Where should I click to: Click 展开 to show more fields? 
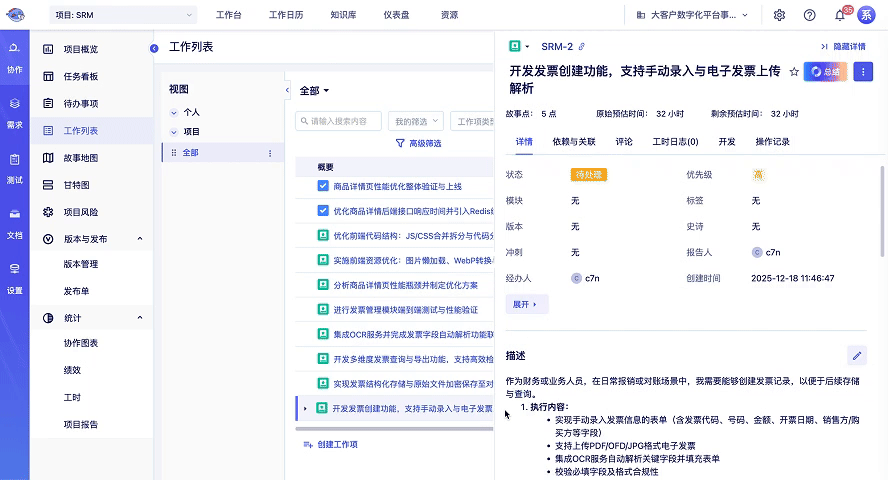(x=526, y=304)
